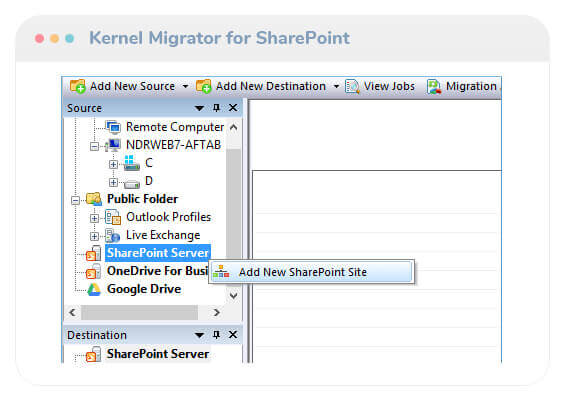Select the Remote Computer icon
The height and width of the screenshot is (401, 565).
point(113,127)
